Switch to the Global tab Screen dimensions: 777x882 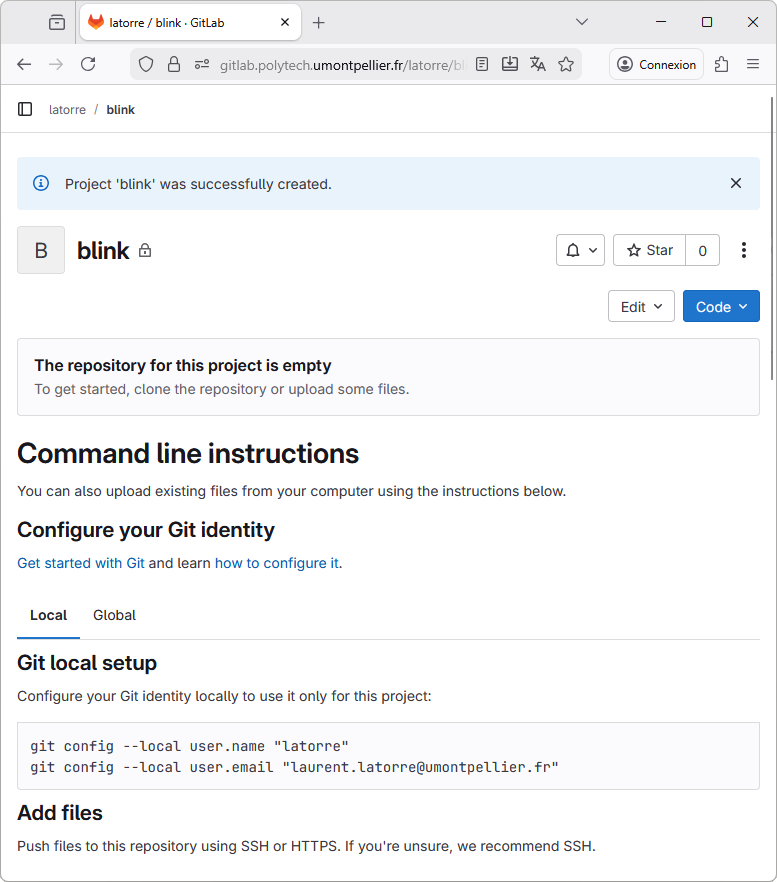[114, 615]
